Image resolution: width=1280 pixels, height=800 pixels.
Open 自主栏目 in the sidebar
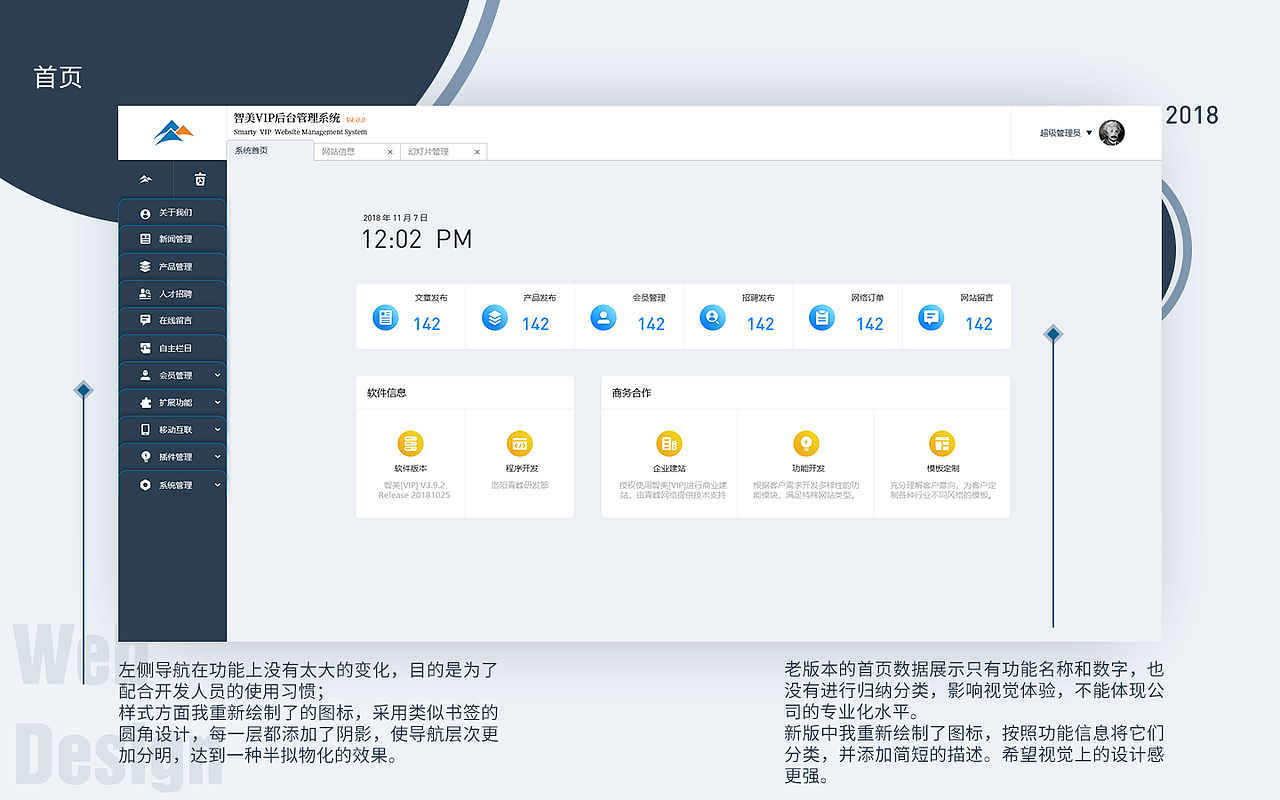pyautogui.click(x=172, y=348)
